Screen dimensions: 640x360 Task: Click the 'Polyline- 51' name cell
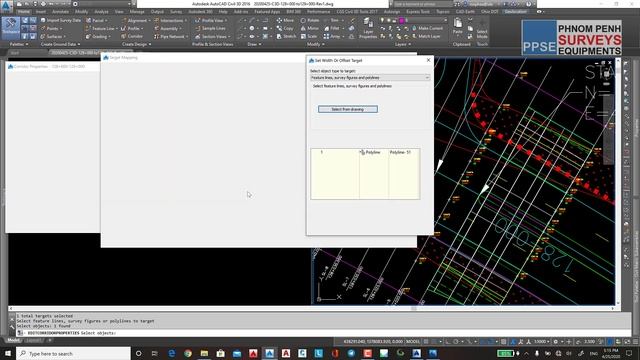pyautogui.click(x=400, y=152)
